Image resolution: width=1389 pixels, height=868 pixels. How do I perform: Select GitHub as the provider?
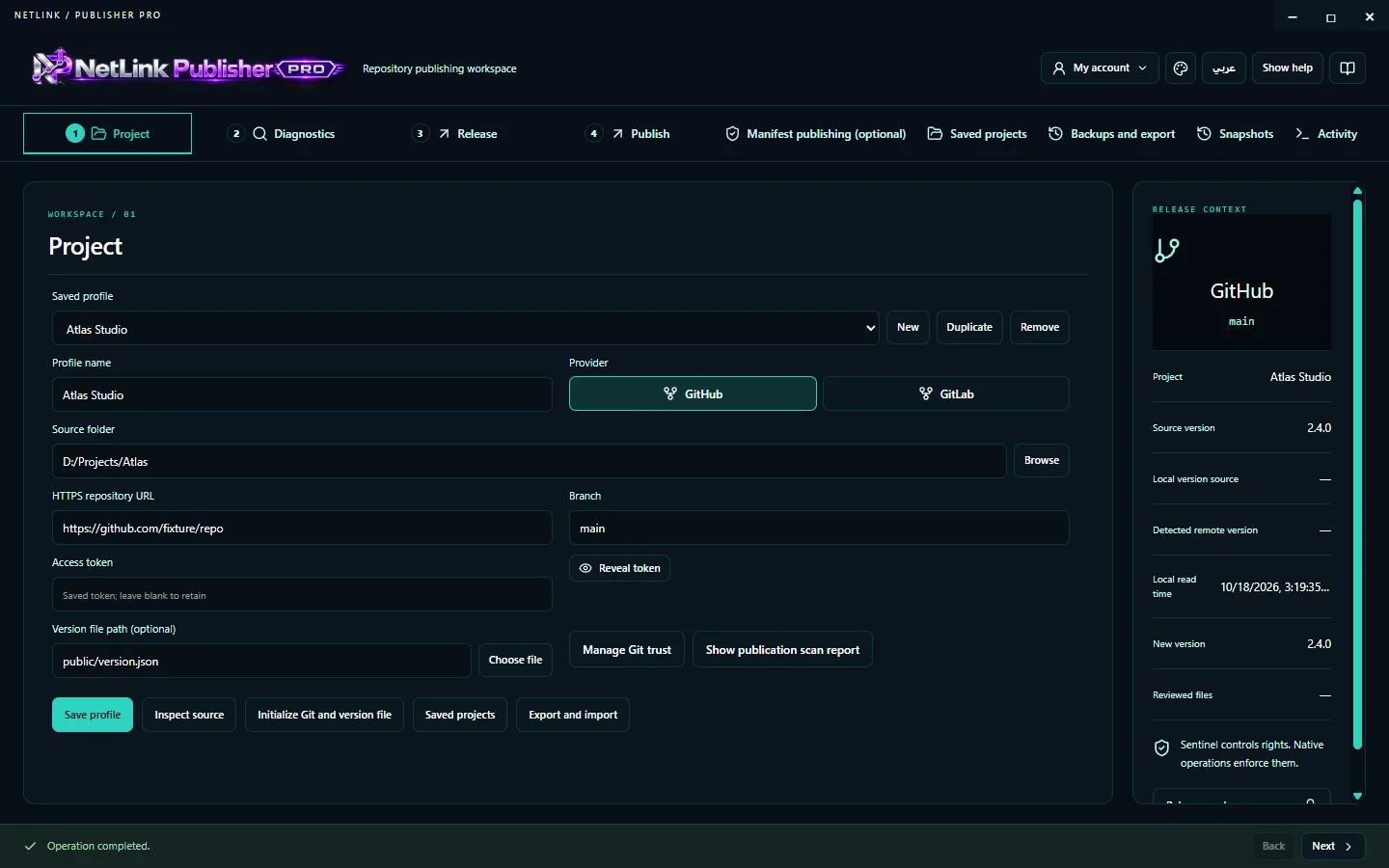(x=693, y=393)
